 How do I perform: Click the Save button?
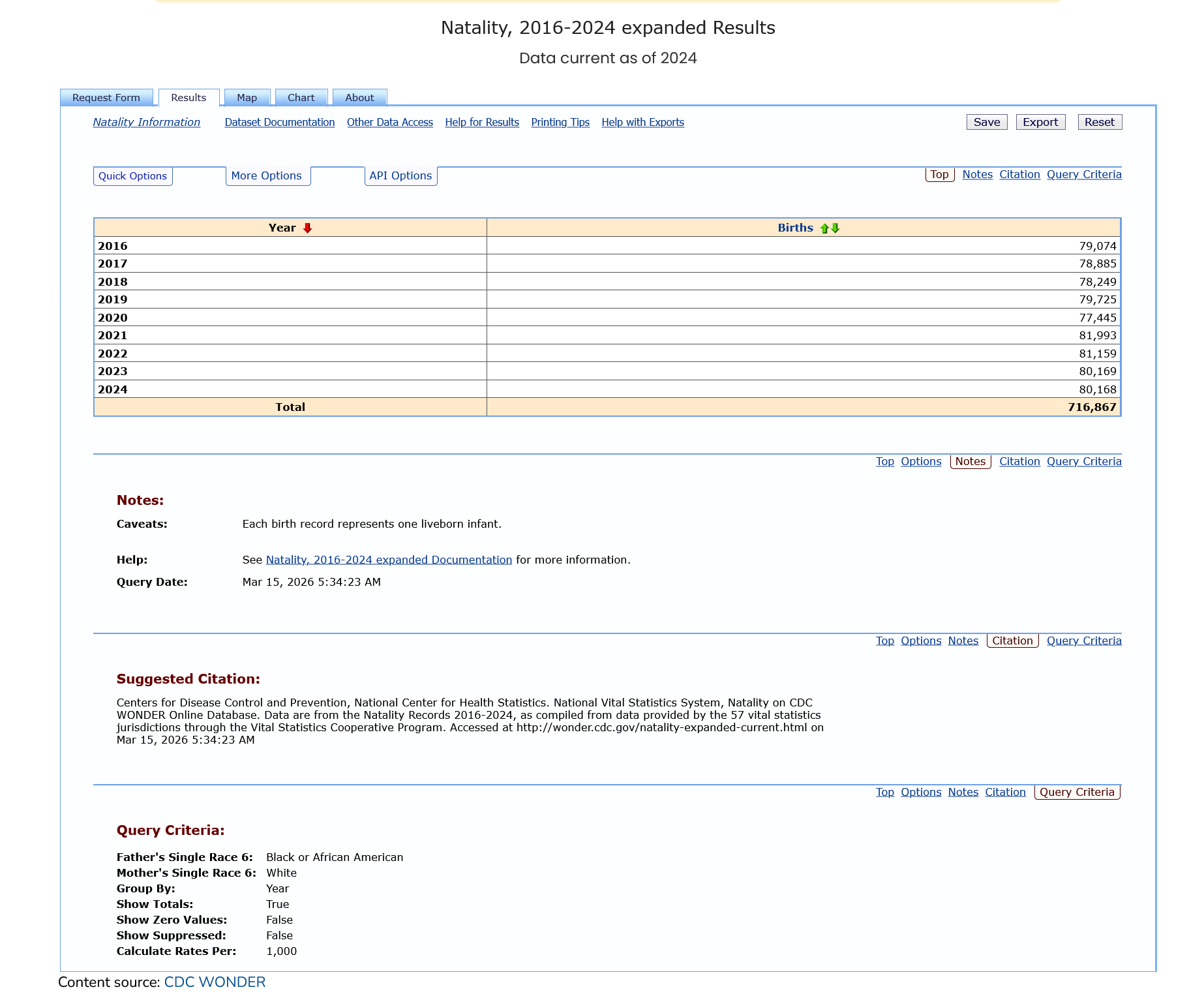pyautogui.click(x=987, y=122)
